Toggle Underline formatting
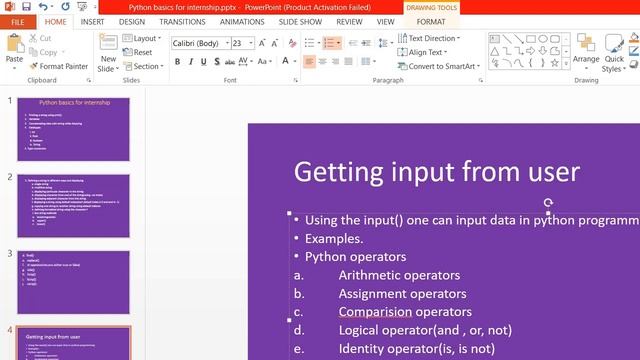Image resolution: width=640 pixels, height=360 pixels. [204, 62]
